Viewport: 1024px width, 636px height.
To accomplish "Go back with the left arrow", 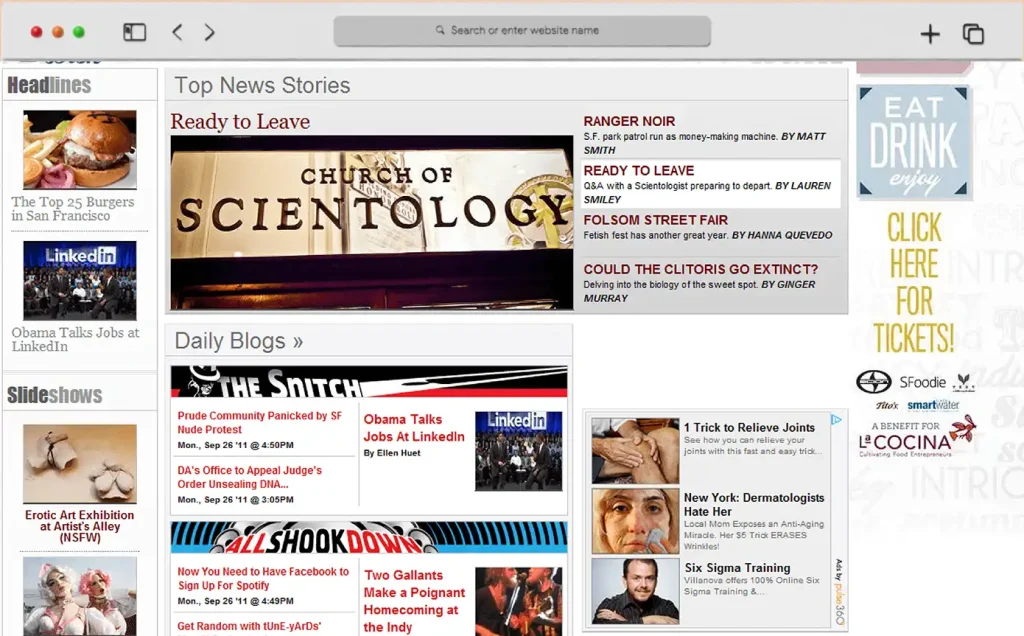I will (x=177, y=32).
